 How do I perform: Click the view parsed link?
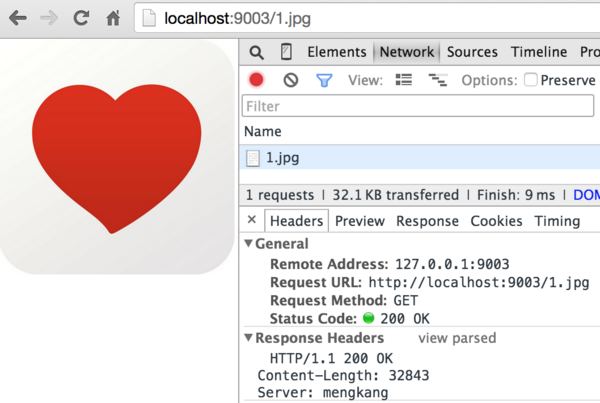[x=456, y=338]
